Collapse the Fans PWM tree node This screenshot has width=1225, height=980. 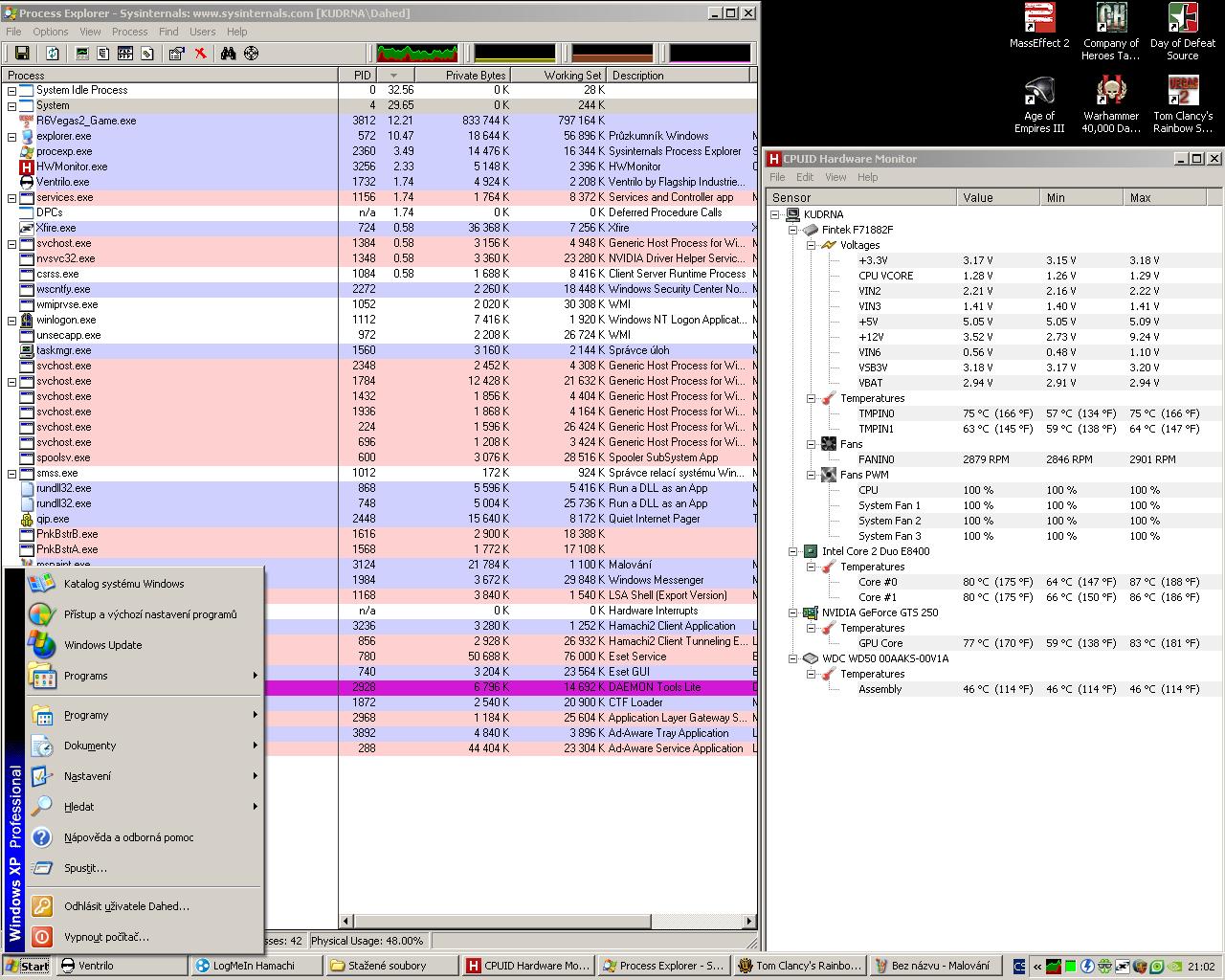(811, 475)
